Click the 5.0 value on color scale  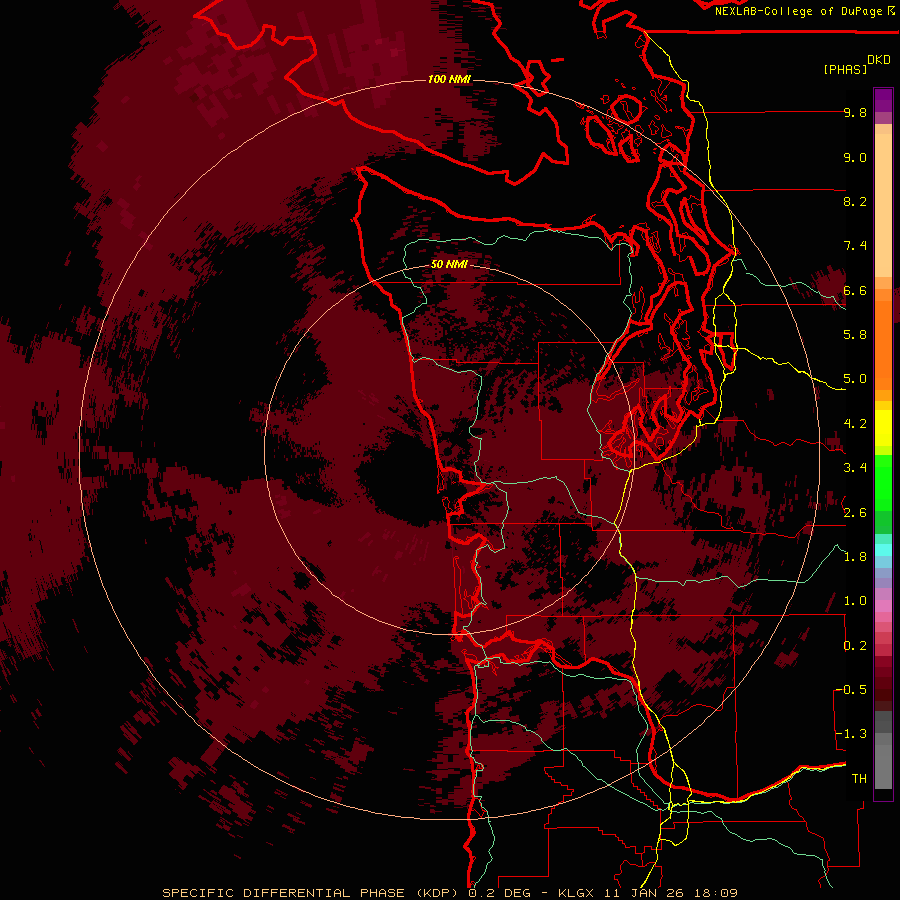(x=855, y=379)
